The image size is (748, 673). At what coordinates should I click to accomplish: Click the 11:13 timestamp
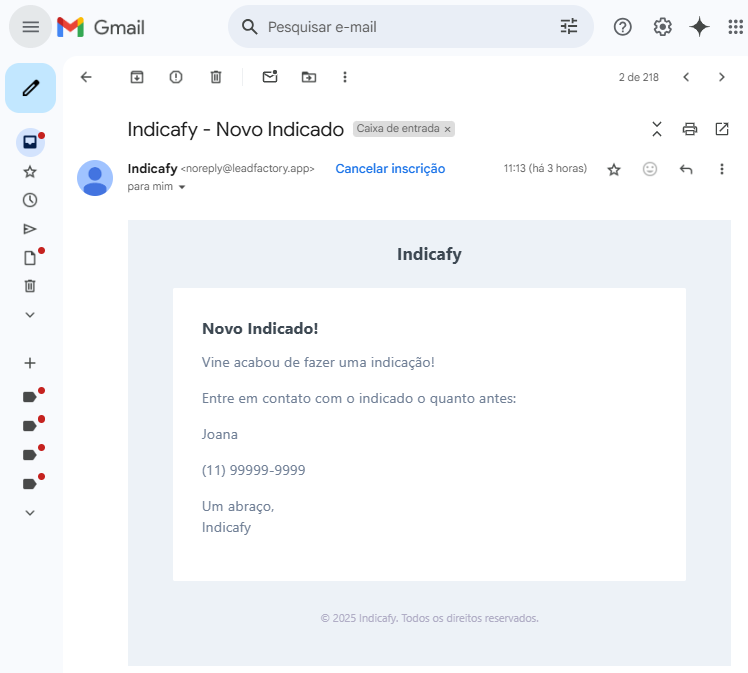pyautogui.click(x=545, y=168)
